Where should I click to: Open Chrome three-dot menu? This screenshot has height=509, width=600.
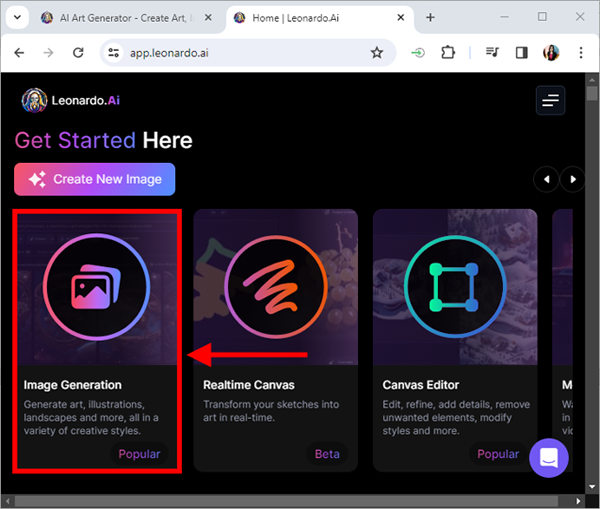click(581, 52)
